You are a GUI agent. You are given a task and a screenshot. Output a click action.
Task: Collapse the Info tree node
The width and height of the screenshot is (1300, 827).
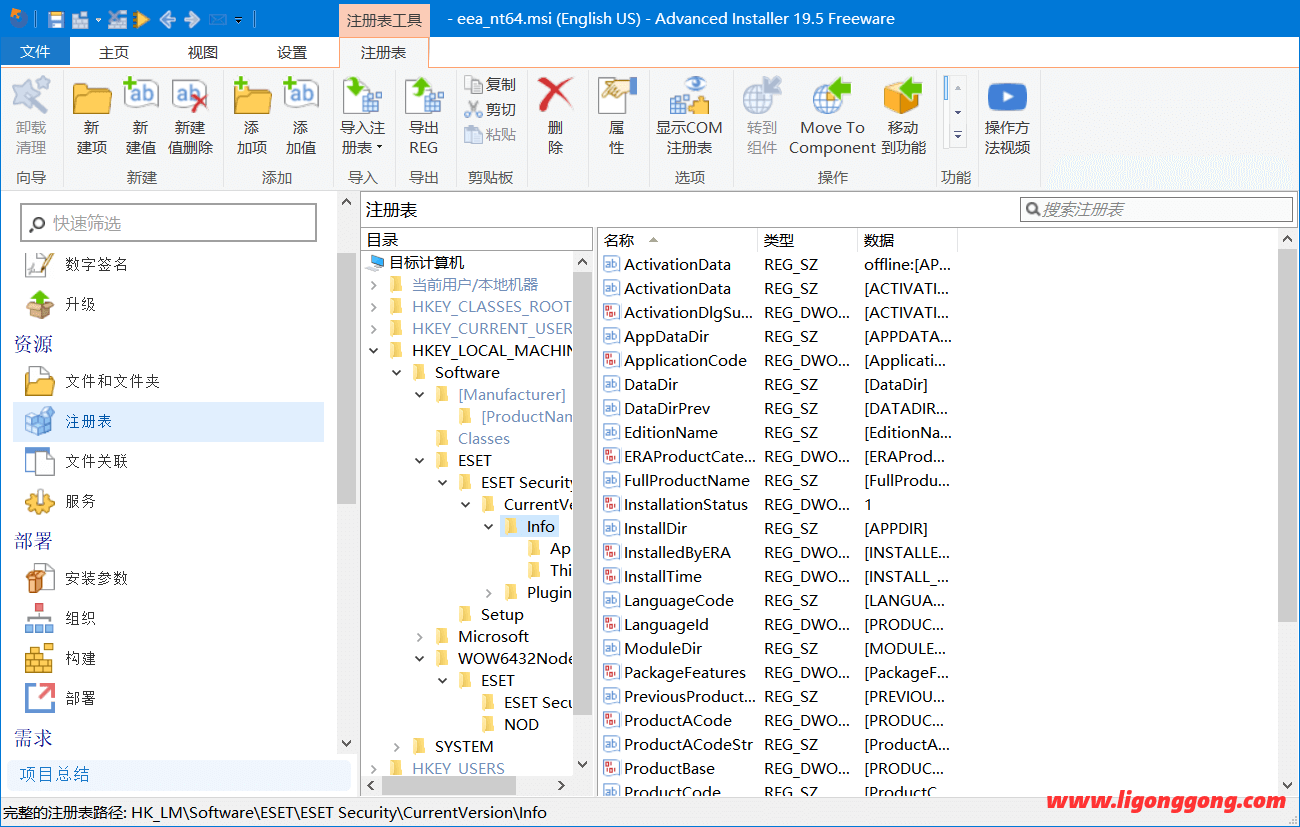pos(489,527)
